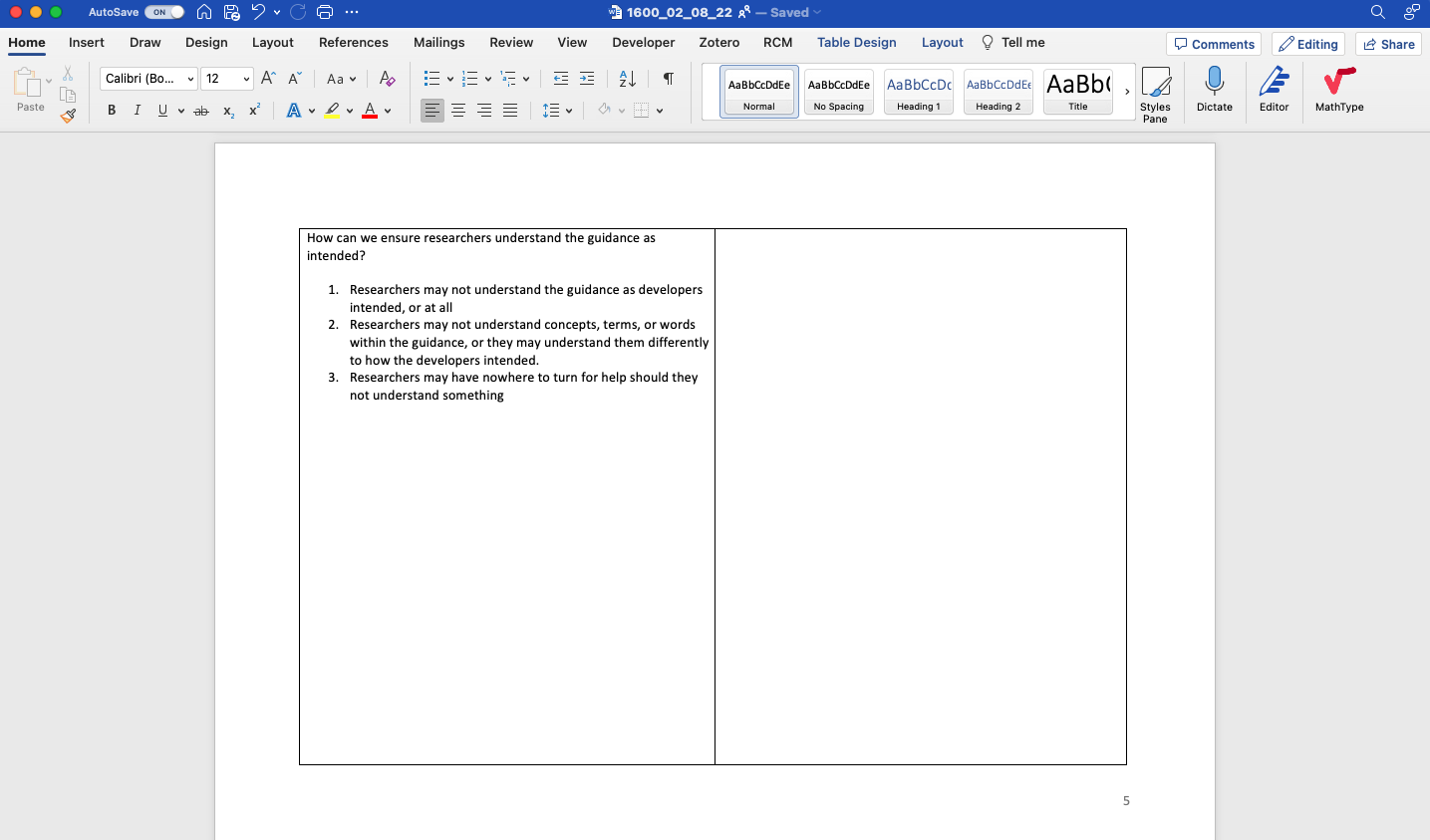
Task: Click the Sort A to Z icon
Action: tap(627, 79)
